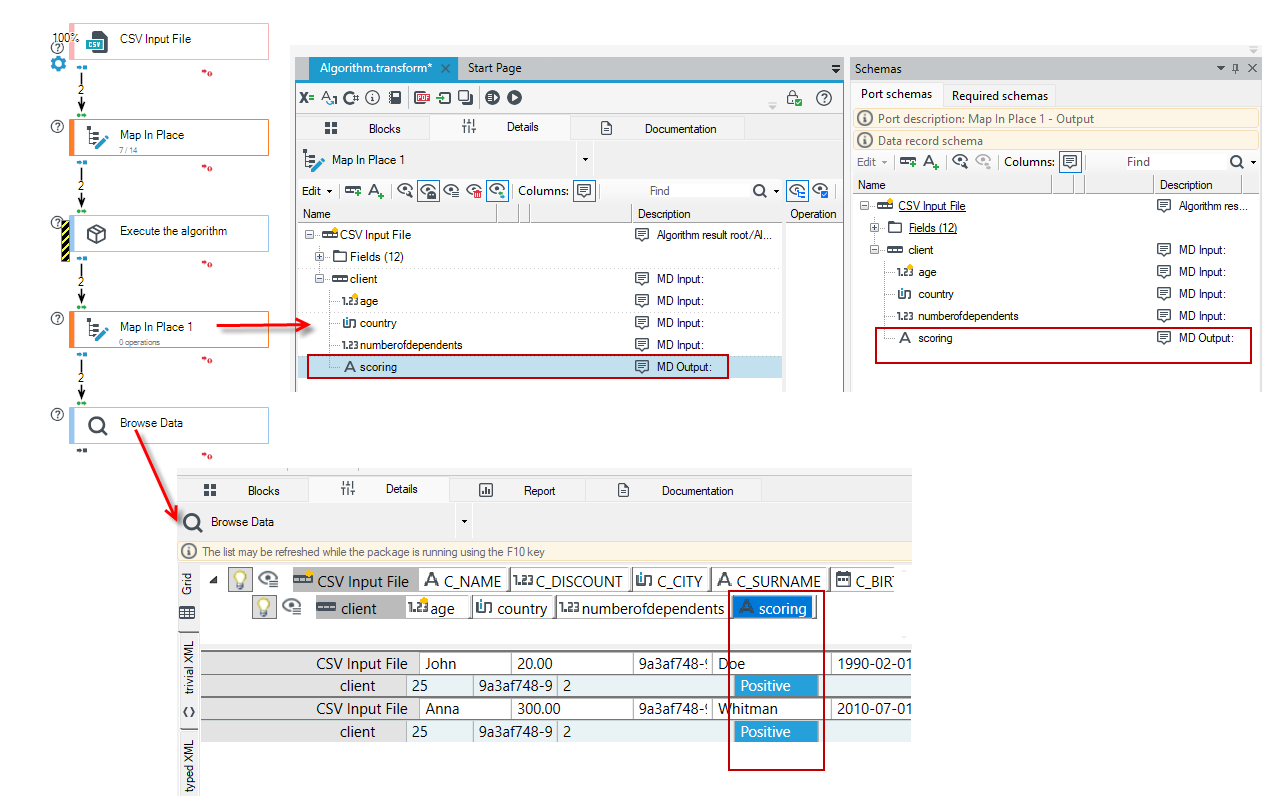Toggle the lightbulb on the CSV Input File grid row
The height and width of the screenshot is (796, 1262).
(240, 580)
